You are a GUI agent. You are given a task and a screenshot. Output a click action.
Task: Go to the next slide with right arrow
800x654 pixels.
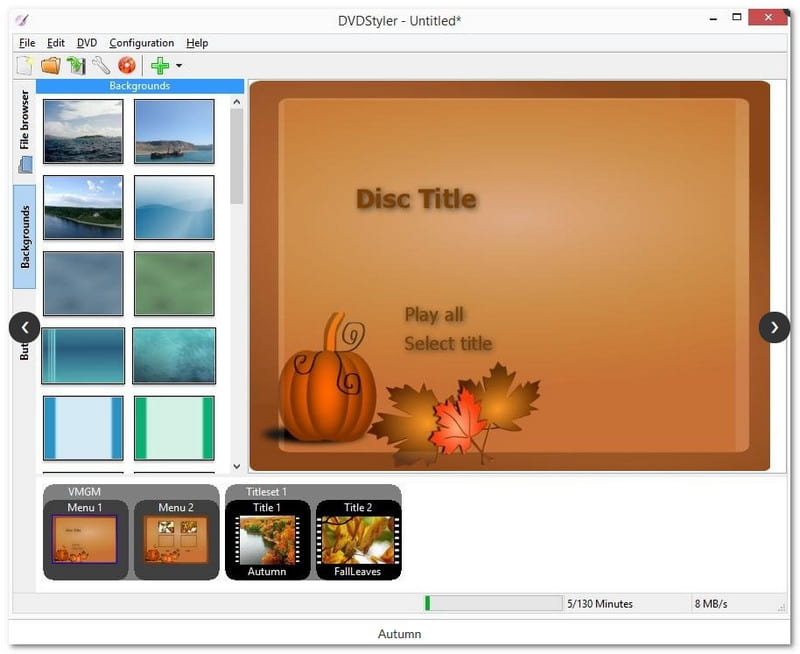coord(774,328)
